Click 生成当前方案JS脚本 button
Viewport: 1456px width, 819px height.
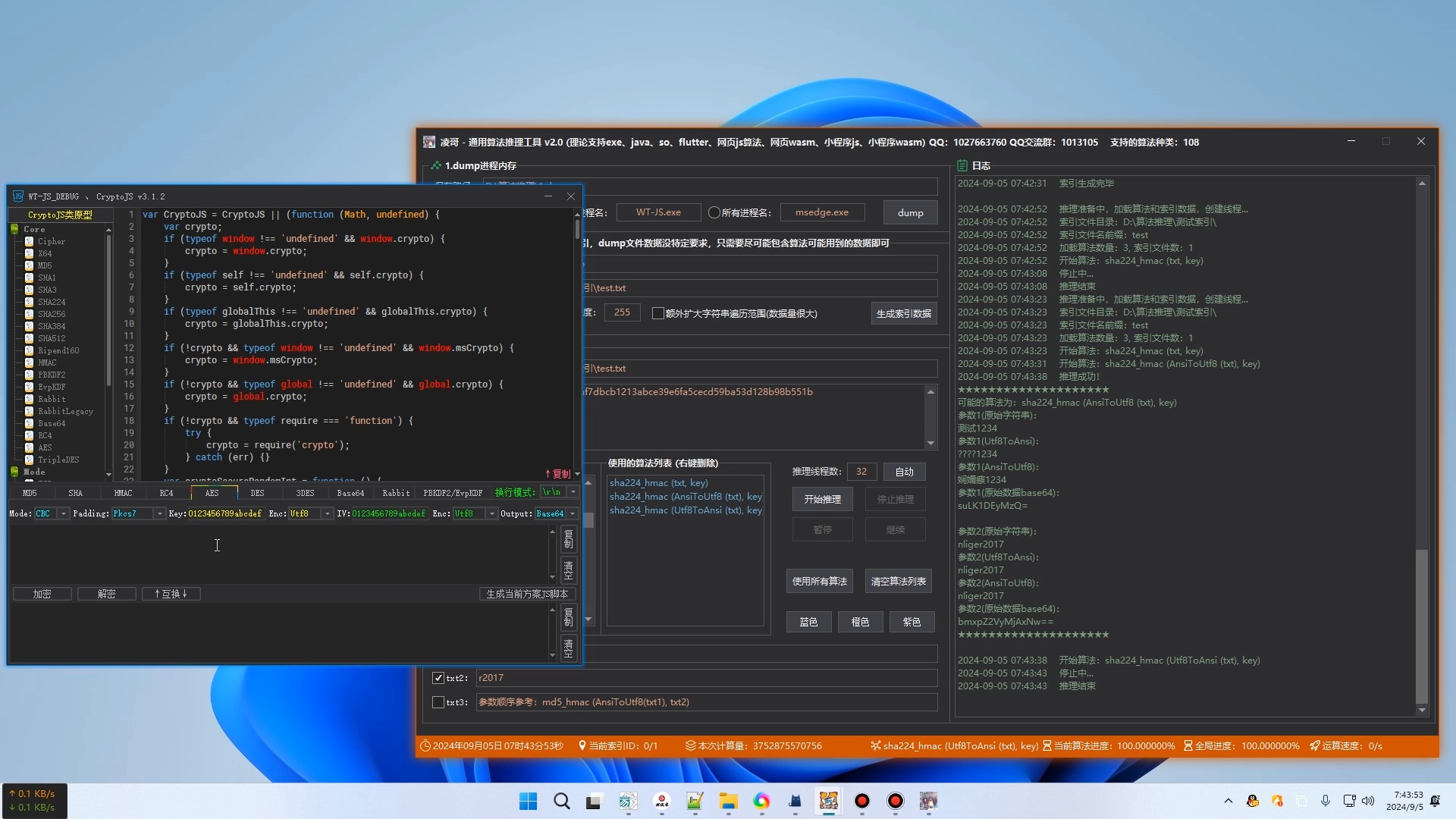[x=528, y=594]
